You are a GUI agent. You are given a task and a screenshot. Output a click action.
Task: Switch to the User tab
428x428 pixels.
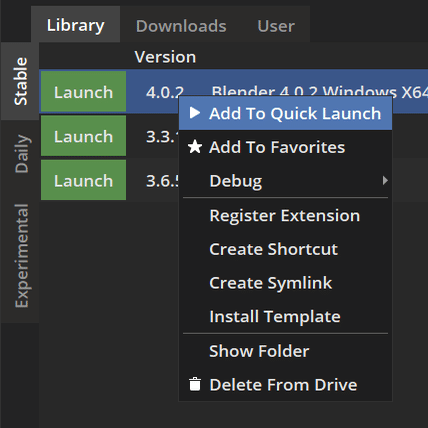point(276,26)
